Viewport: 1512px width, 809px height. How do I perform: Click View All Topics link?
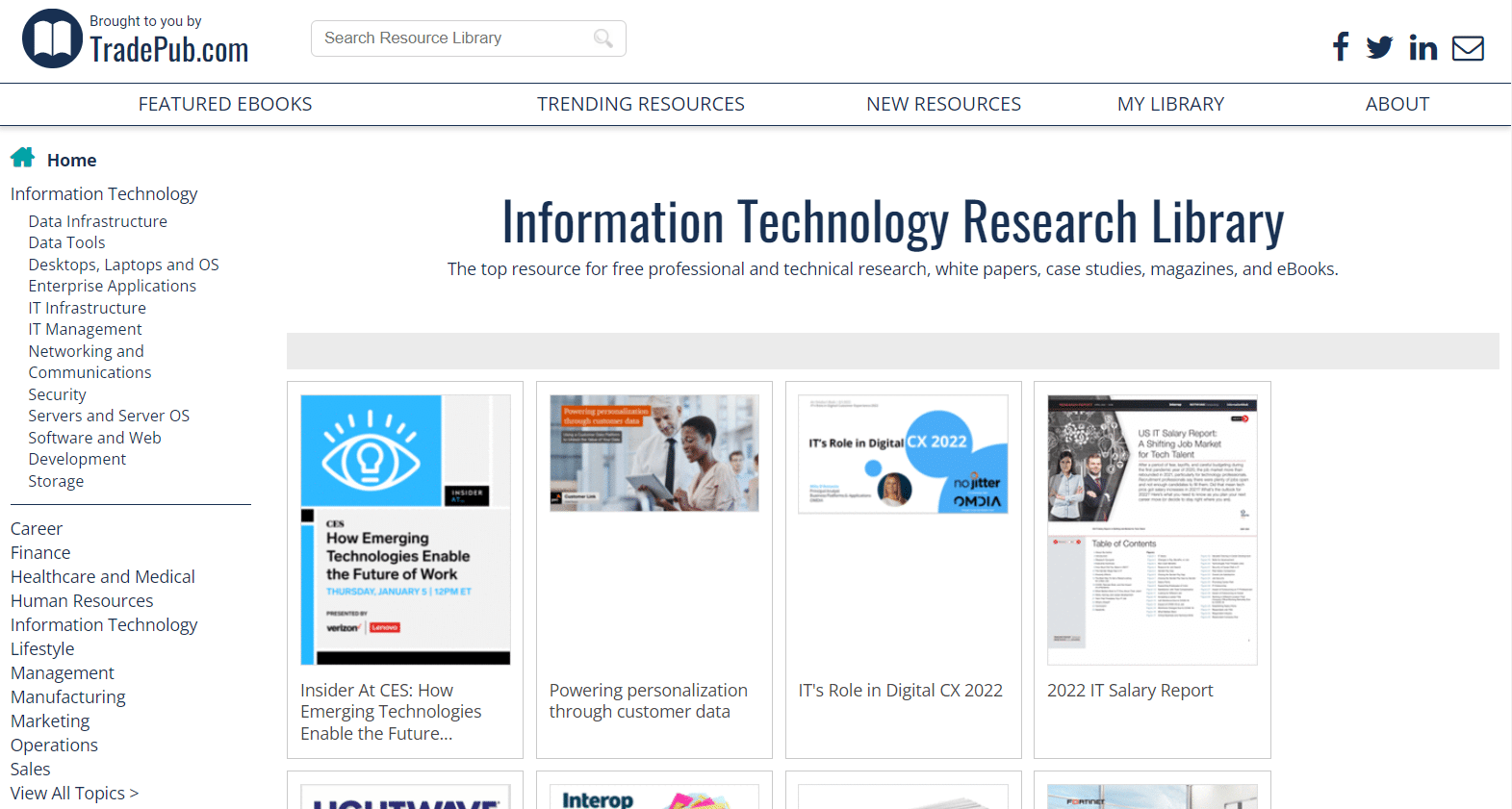click(x=74, y=793)
